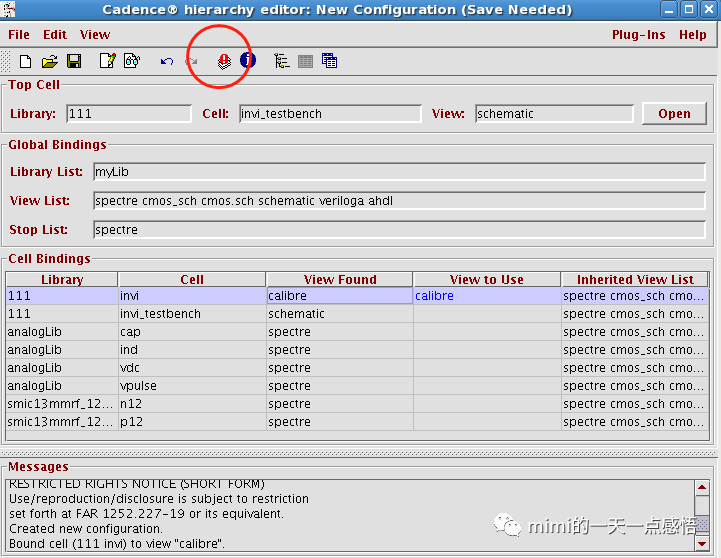Click the blue Undo arrow icon
Screen dimensions: 721x558
pos(166,61)
